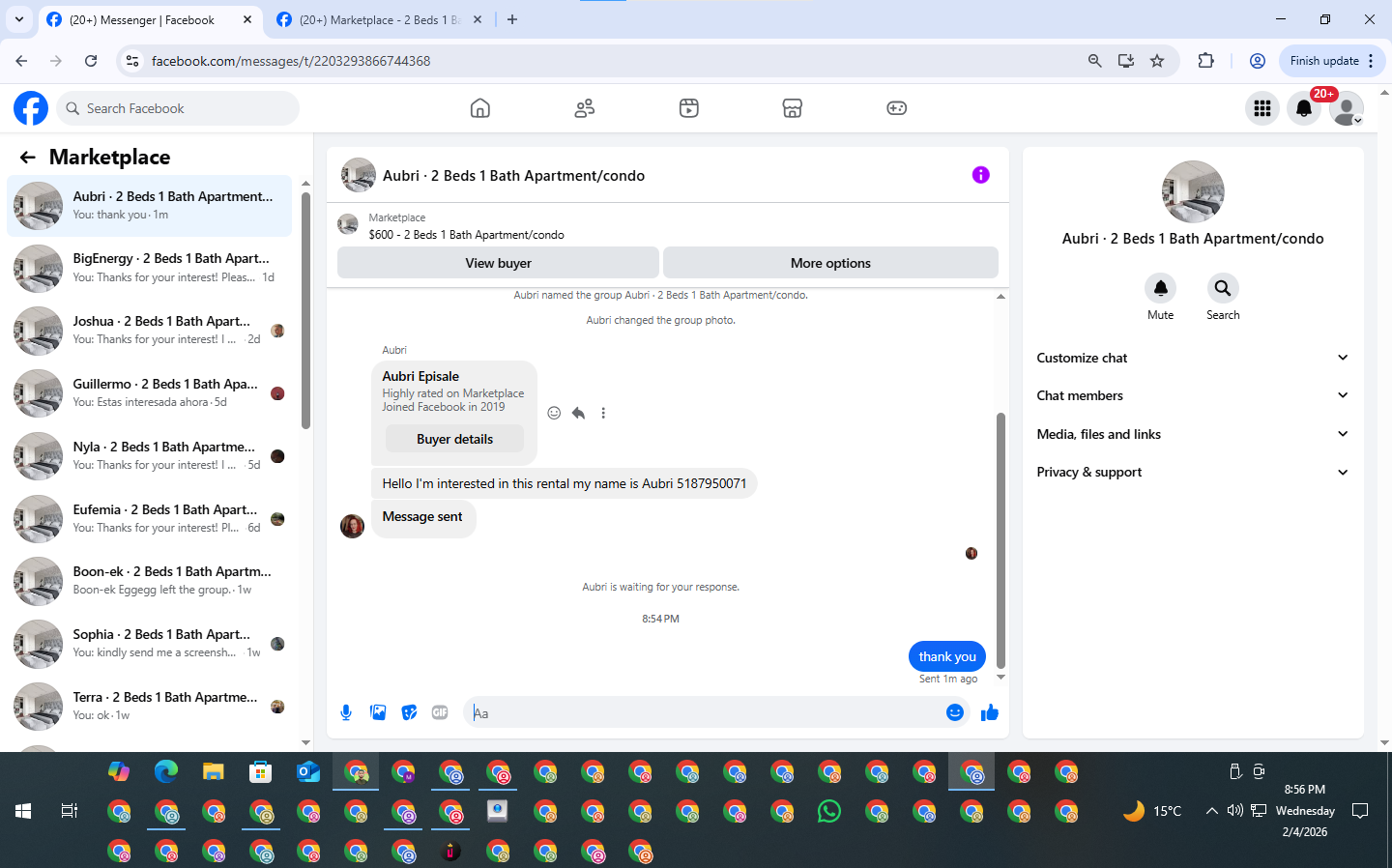Open Terra 2 Beds conversation
1392x868 pixels.
coord(150,707)
